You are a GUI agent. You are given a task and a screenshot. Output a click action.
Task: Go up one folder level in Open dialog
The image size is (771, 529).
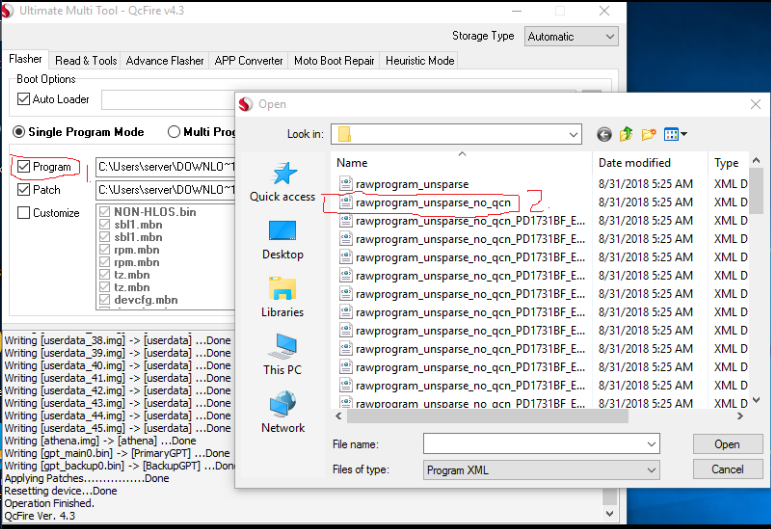click(626, 134)
